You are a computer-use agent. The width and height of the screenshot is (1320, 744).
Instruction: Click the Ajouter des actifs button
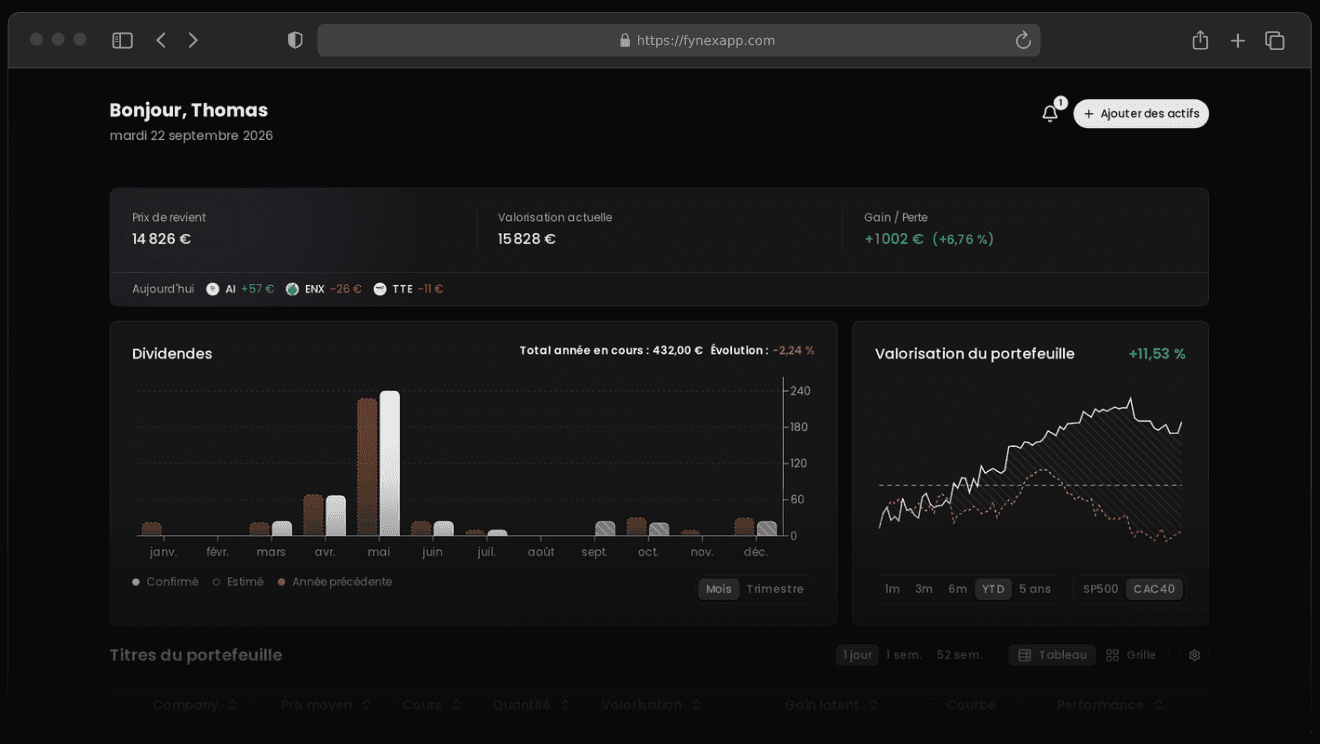click(1141, 114)
